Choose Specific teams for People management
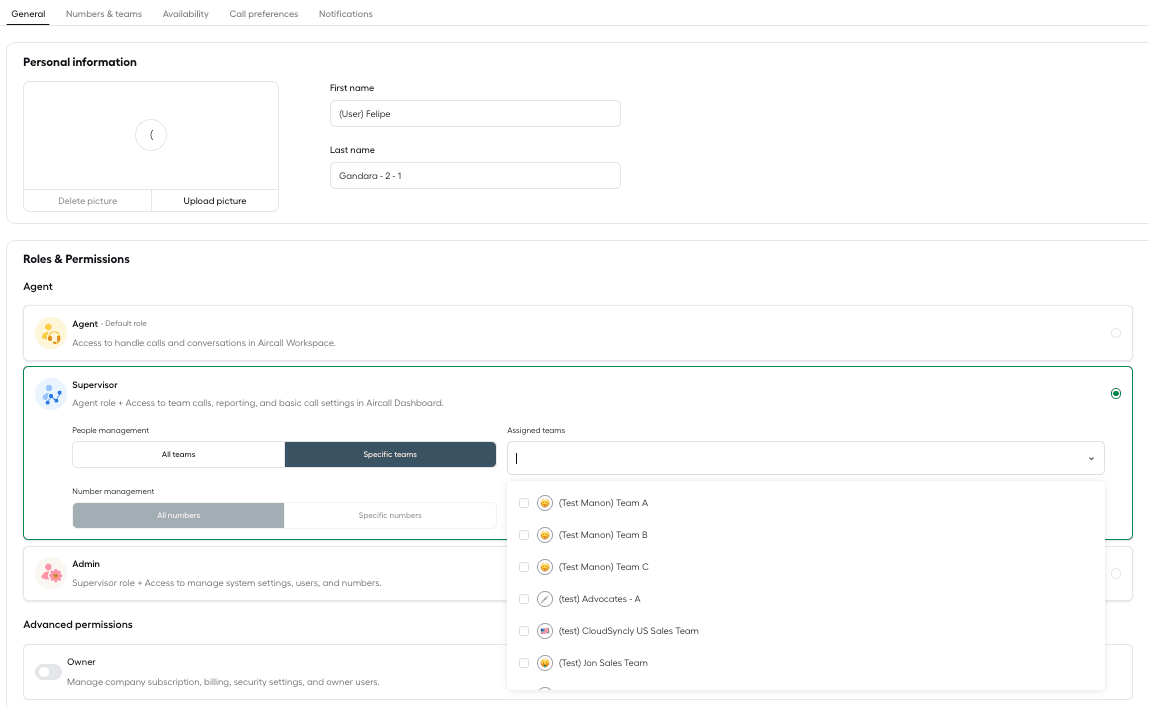Image resolution: width=1149 pixels, height=707 pixels. [391, 455]
